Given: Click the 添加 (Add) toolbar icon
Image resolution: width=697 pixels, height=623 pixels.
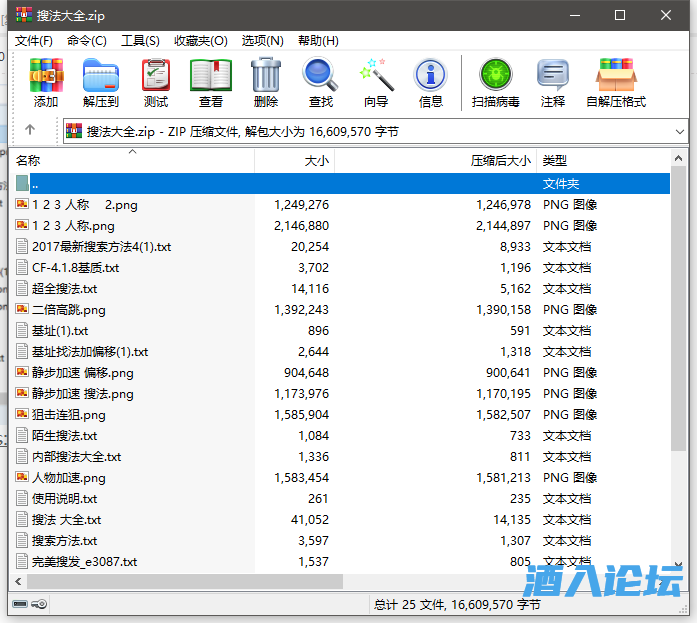Looking at the screenshot, I should pos(46,82).
